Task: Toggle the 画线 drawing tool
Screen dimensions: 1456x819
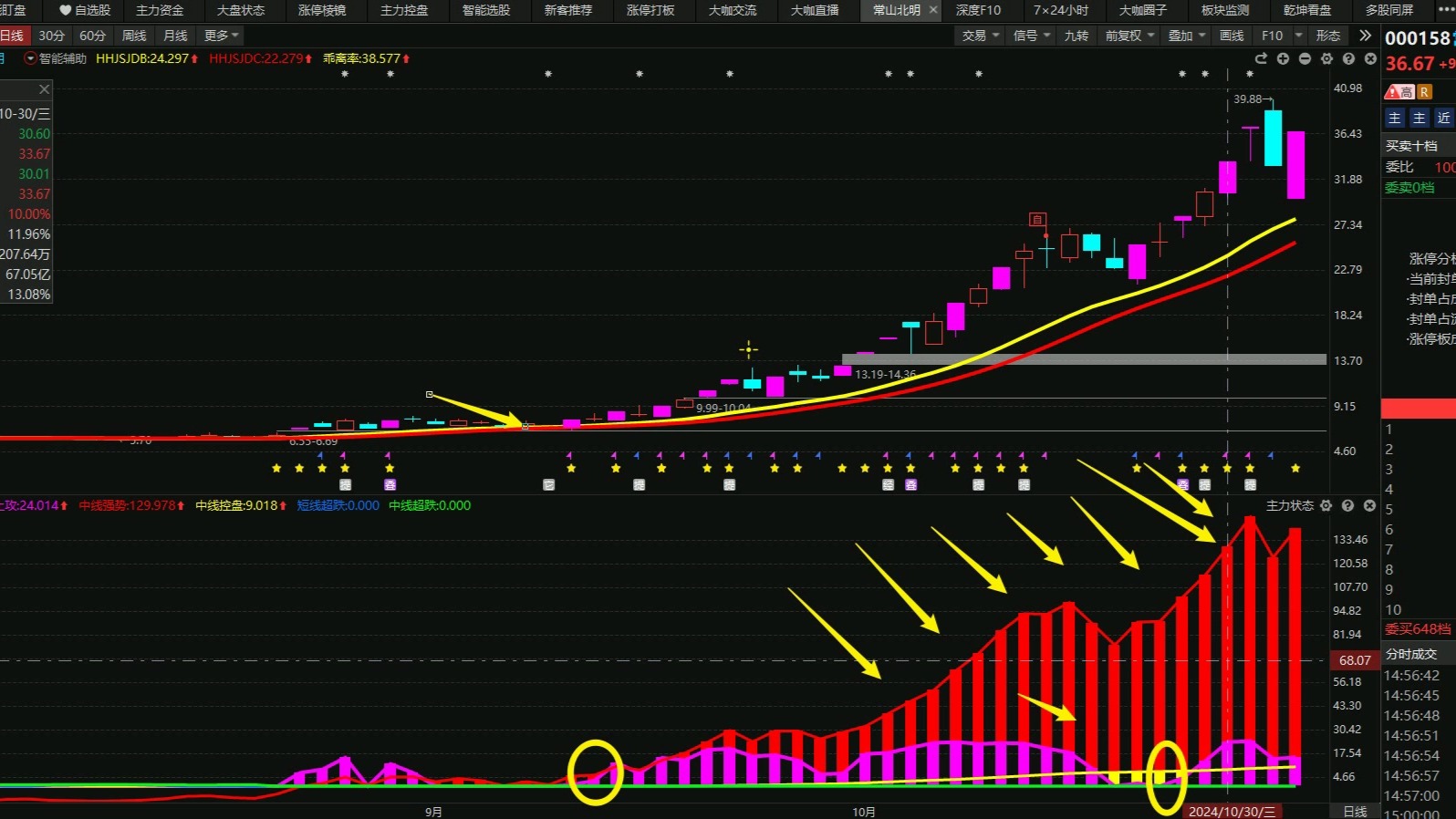Action: pyautogui.click(x=1232, y=36)
